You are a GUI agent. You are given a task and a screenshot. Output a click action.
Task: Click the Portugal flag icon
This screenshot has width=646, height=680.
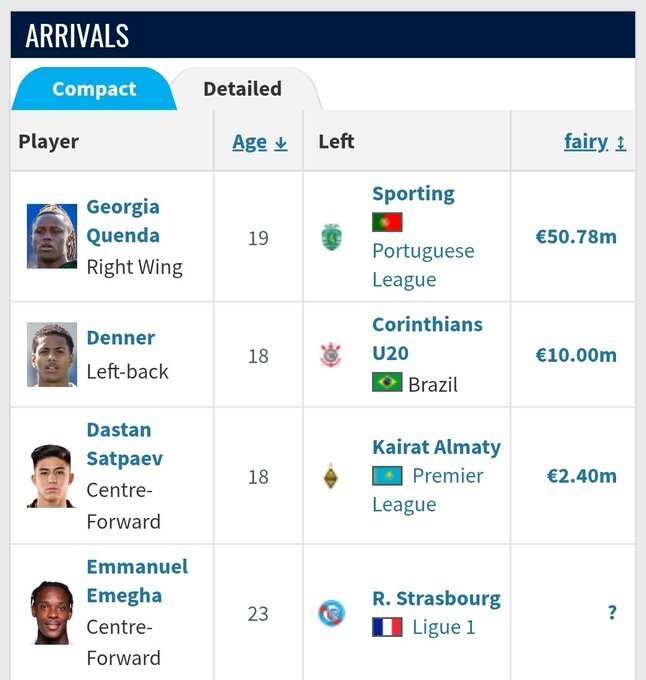387,222
